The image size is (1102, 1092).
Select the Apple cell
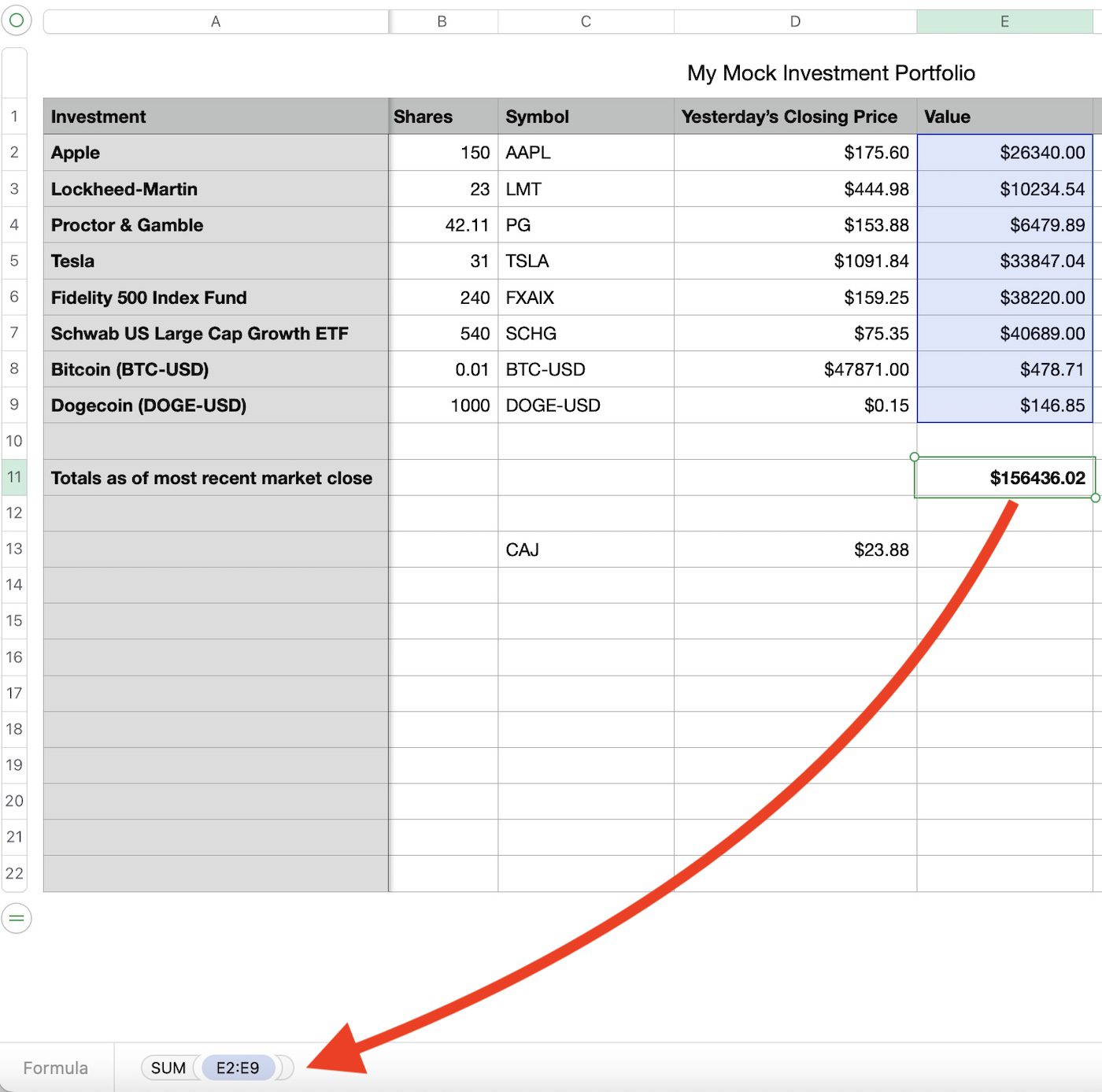coord(216,153)
